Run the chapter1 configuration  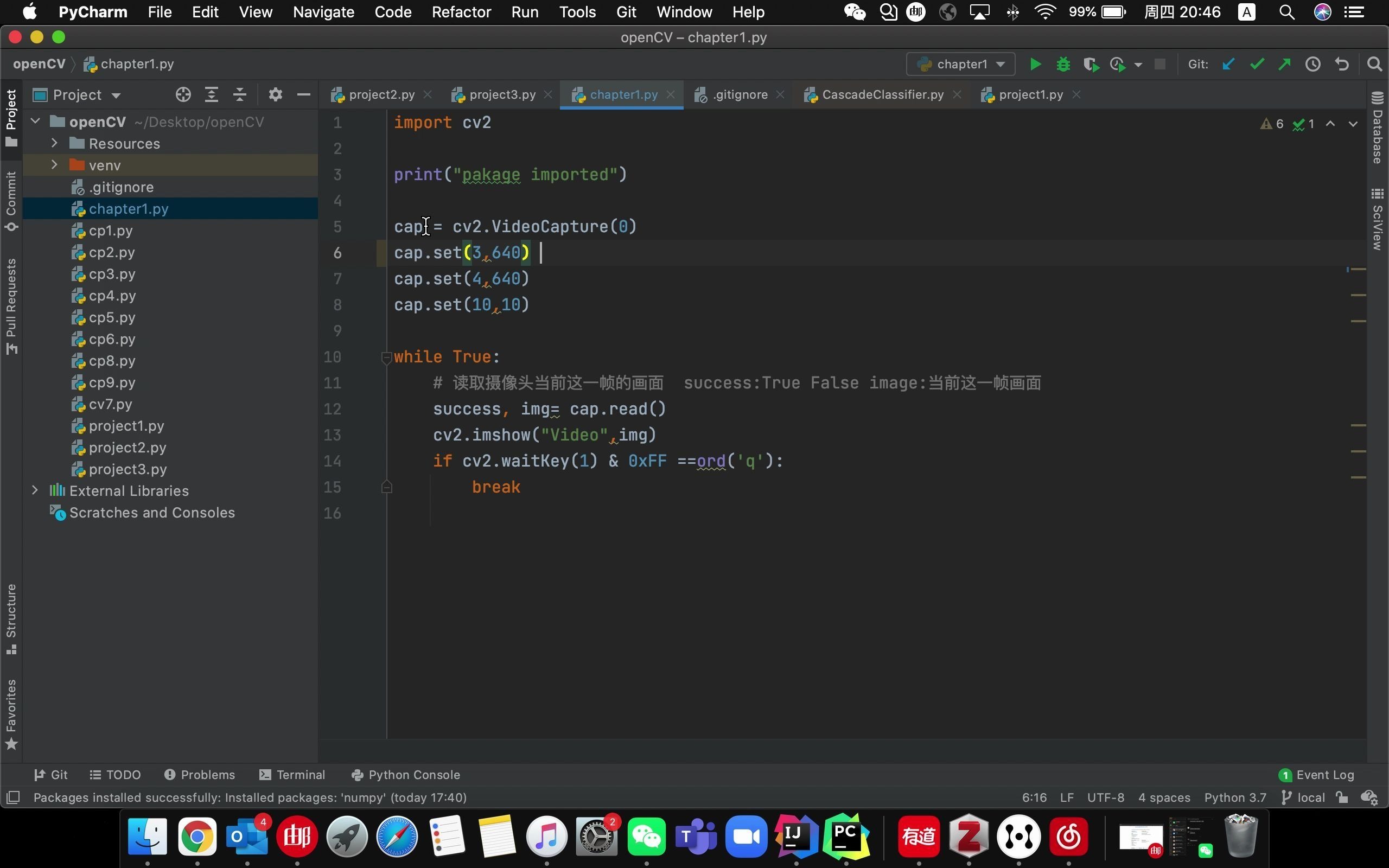click(1035, 65)
